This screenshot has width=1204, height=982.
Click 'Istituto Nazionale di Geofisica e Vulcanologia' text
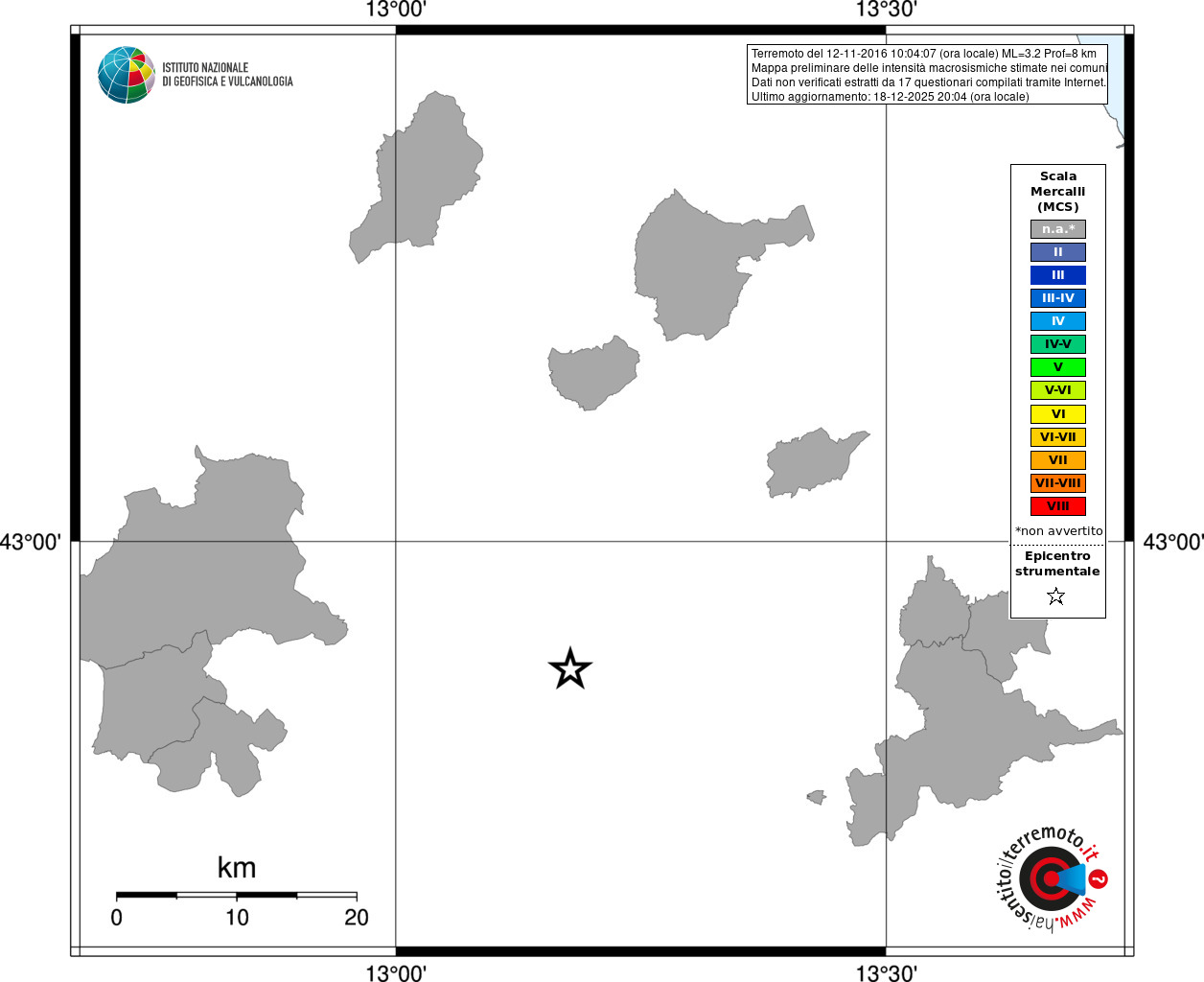coord(227,75)
